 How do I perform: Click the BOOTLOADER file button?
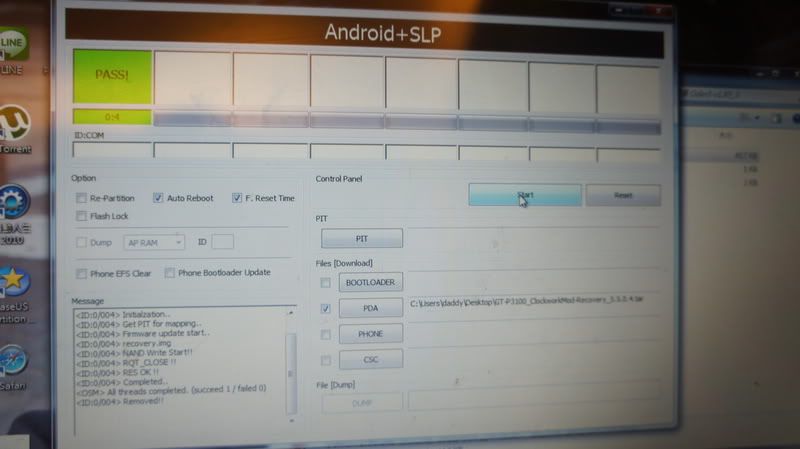pyautogui.click(x=370, y=282)
